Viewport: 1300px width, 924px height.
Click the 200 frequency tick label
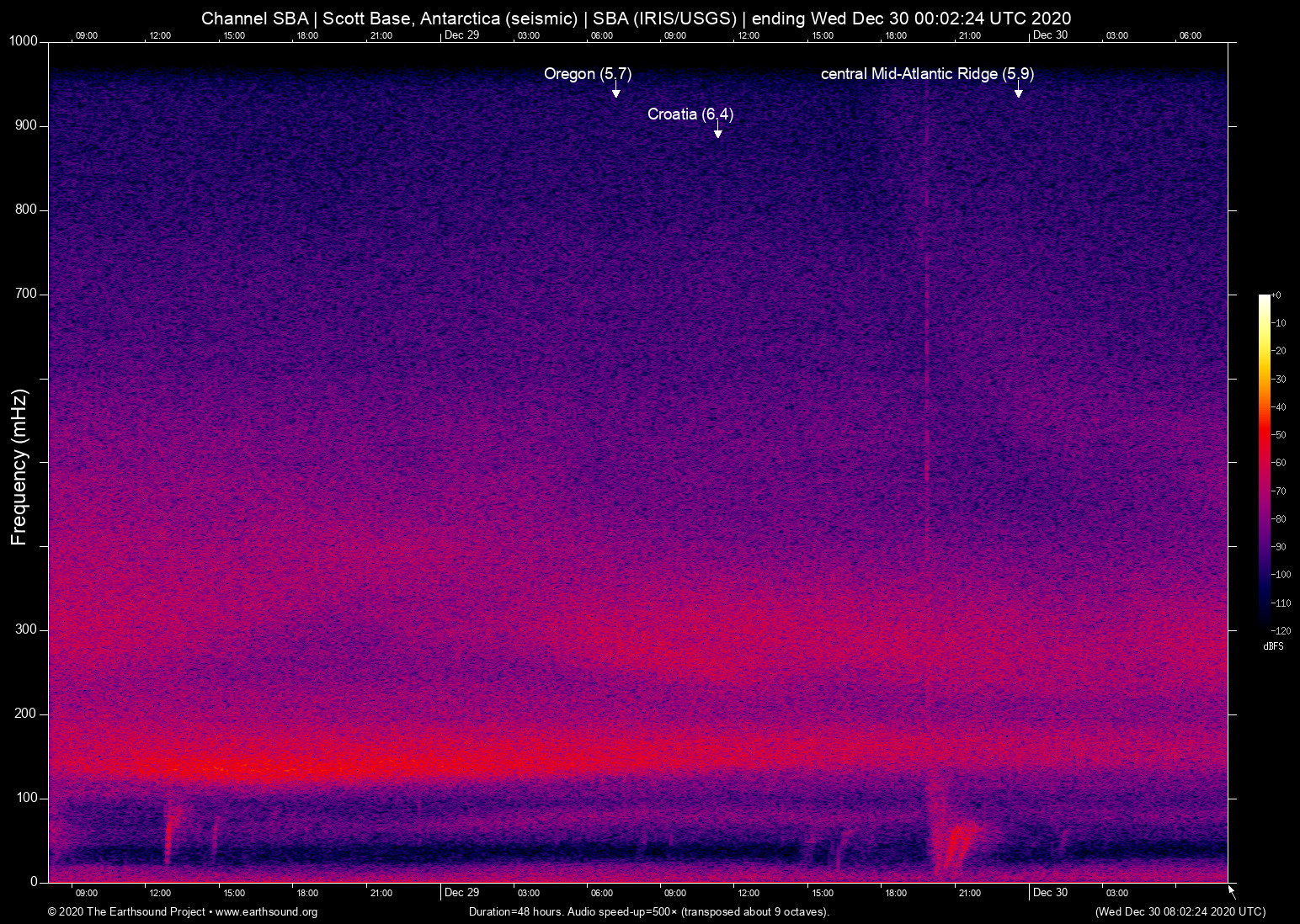[x=26, y=714]
